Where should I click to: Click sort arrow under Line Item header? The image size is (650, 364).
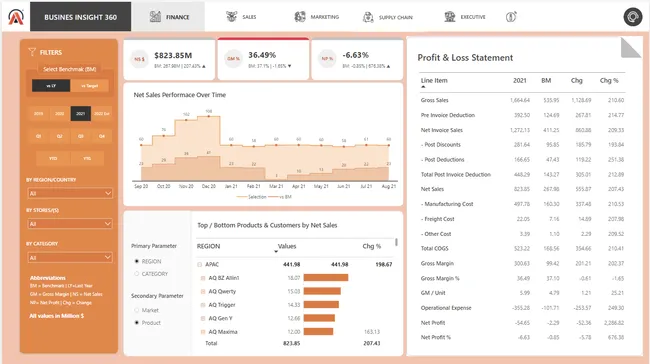[423, 87]
